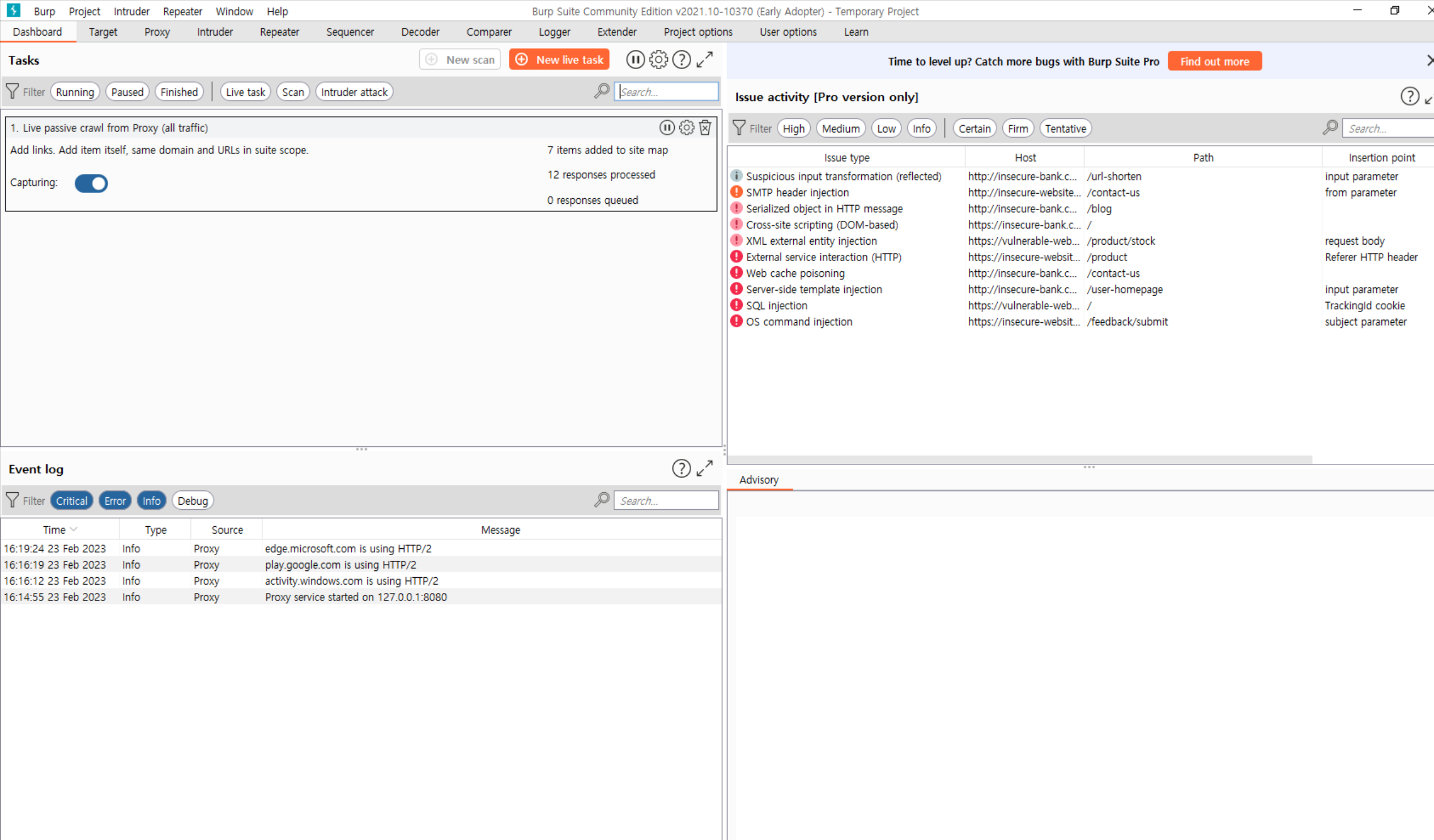Toggle the Running tasks filter

click(x=75, y=92)
